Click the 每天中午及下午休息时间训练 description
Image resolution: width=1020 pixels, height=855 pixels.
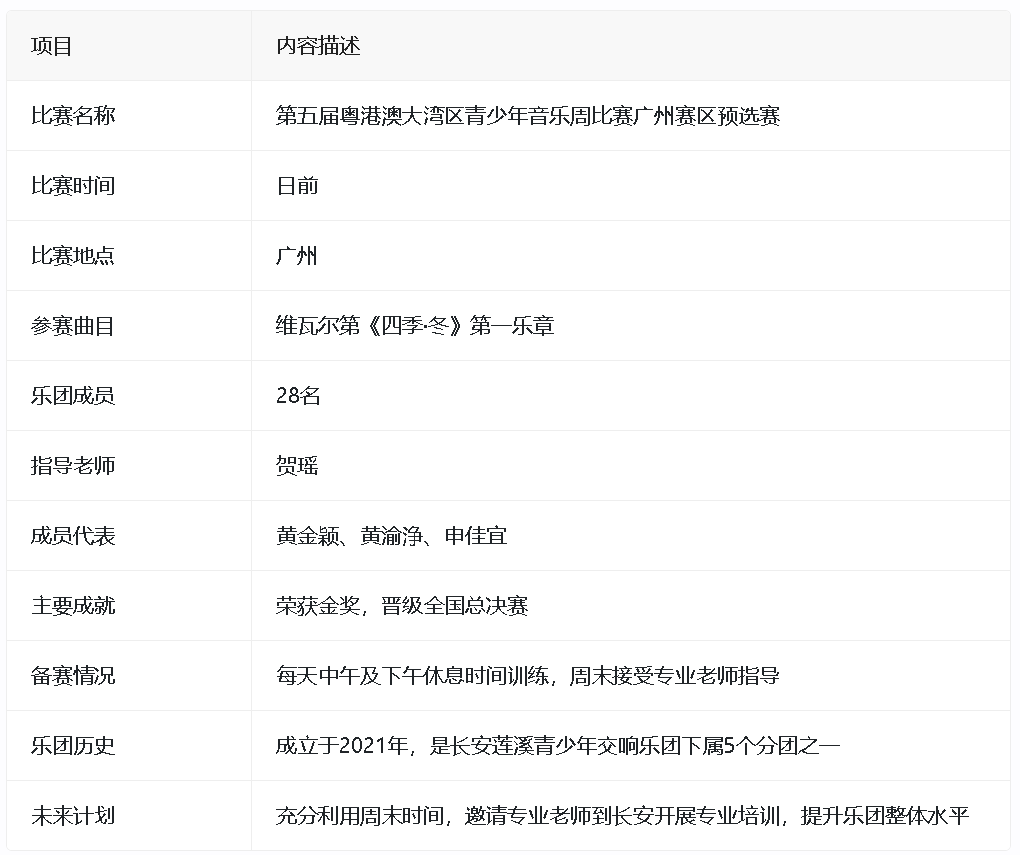tap(527, 676)
